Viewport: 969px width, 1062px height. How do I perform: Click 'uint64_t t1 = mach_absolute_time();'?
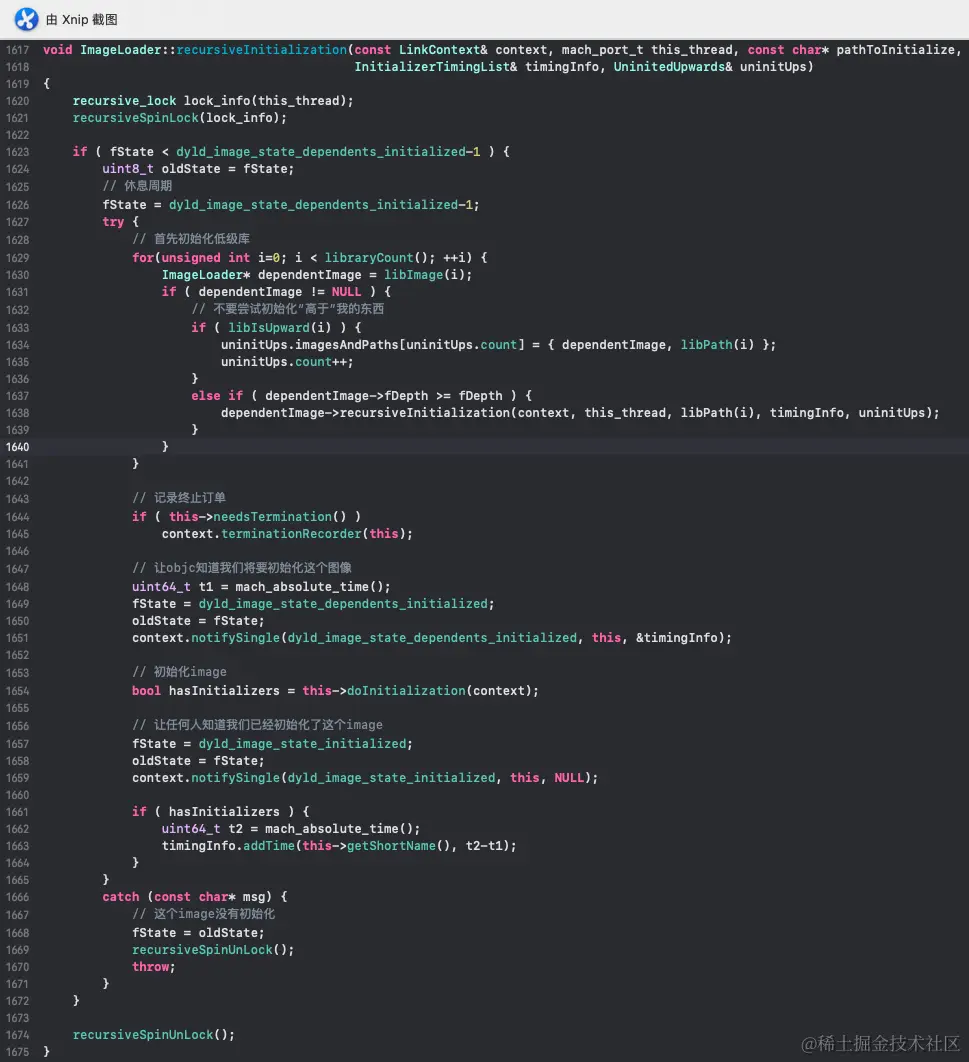coord(261,587)
